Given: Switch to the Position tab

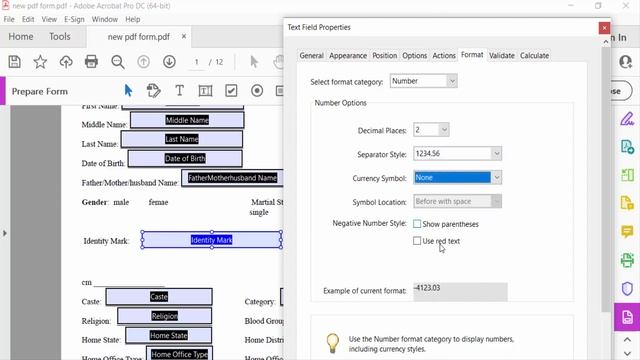Looking at the screenshot, I should [x=384, y=56].
